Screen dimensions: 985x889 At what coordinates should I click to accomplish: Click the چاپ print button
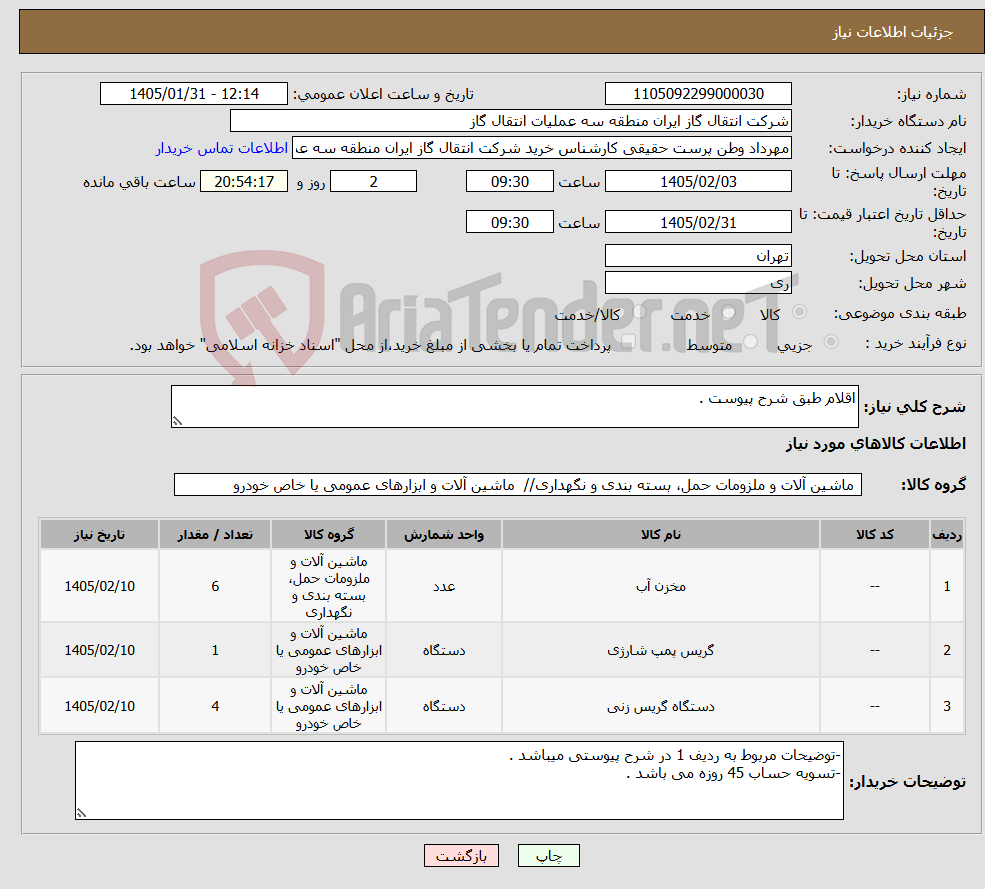[x=548, y=856]
